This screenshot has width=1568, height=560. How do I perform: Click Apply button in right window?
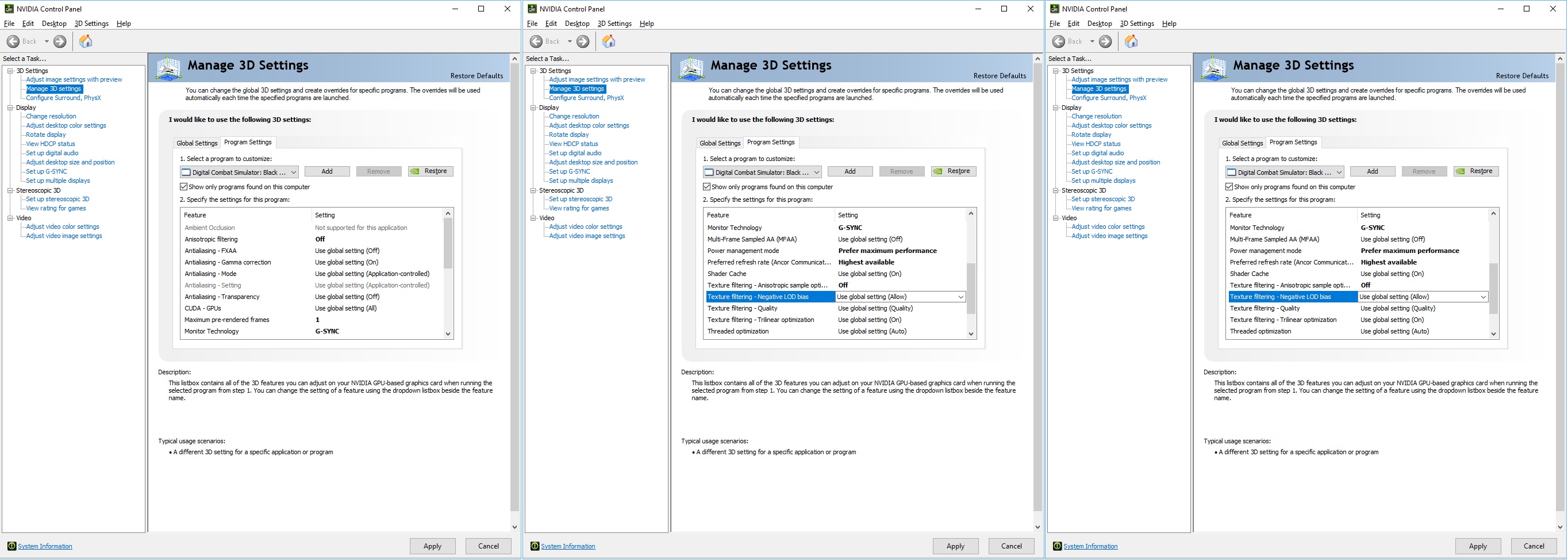click(x=1477, y=546)
